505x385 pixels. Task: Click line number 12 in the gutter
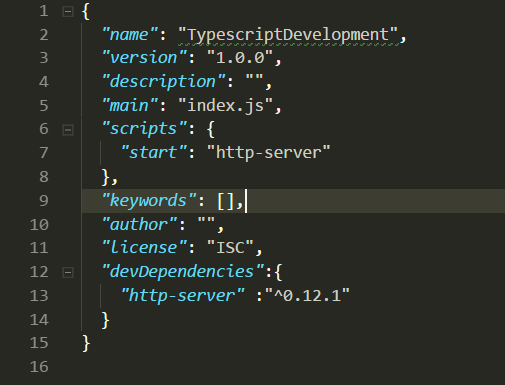point(39,272)
